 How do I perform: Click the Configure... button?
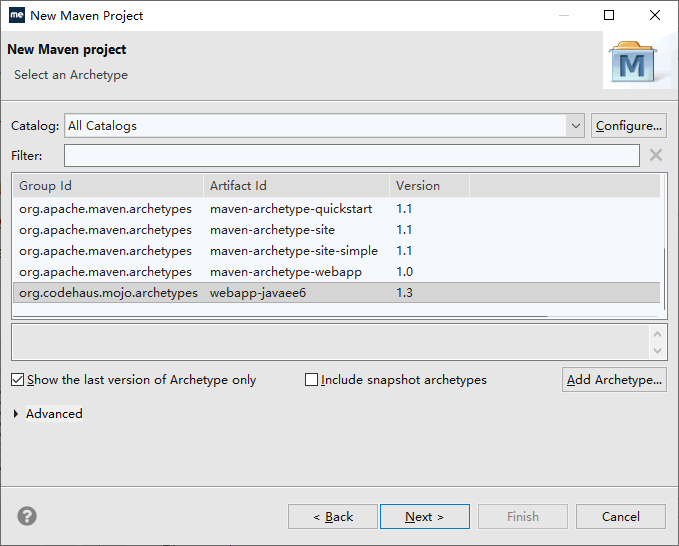(628, 126)
